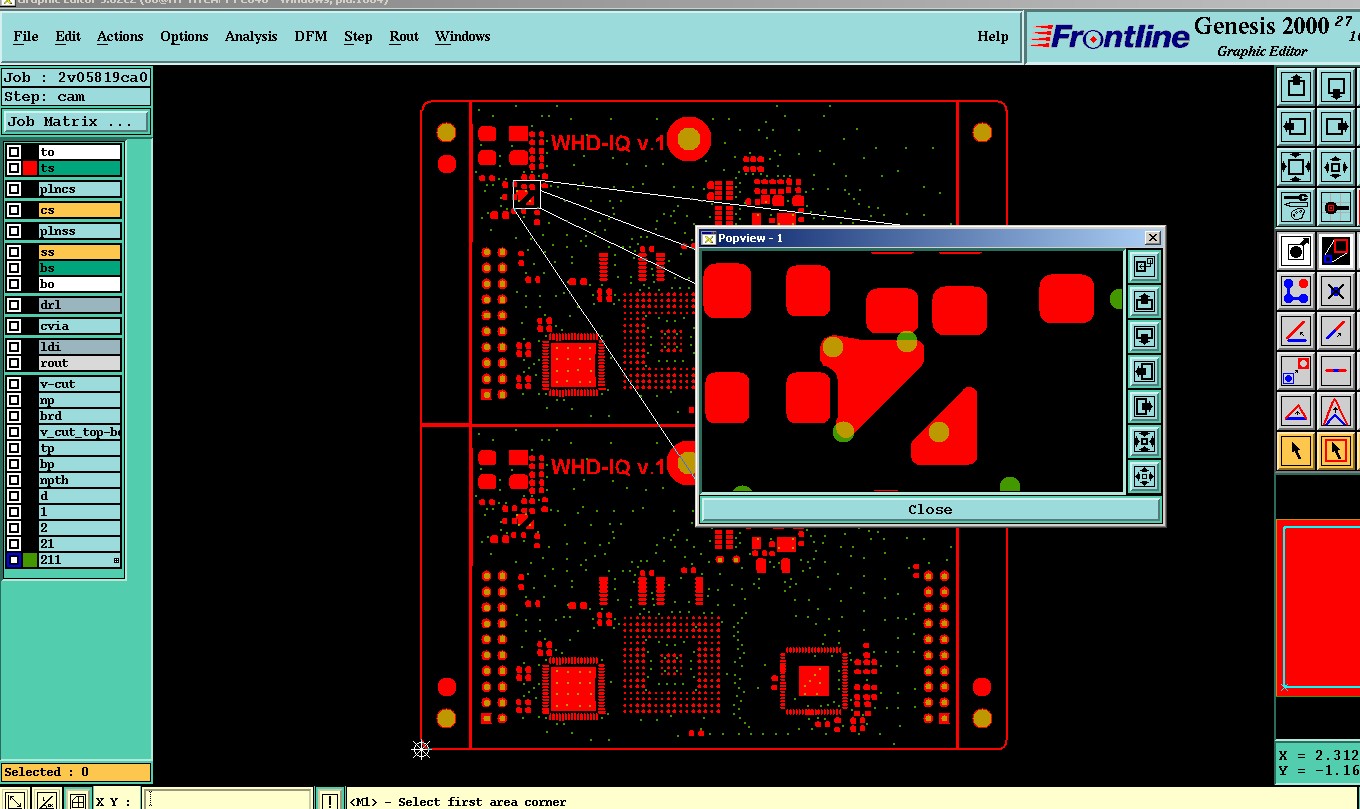Open the Help menu
Image resolution: width=1360 pixels, height=809 pixels.
point(993,37)
